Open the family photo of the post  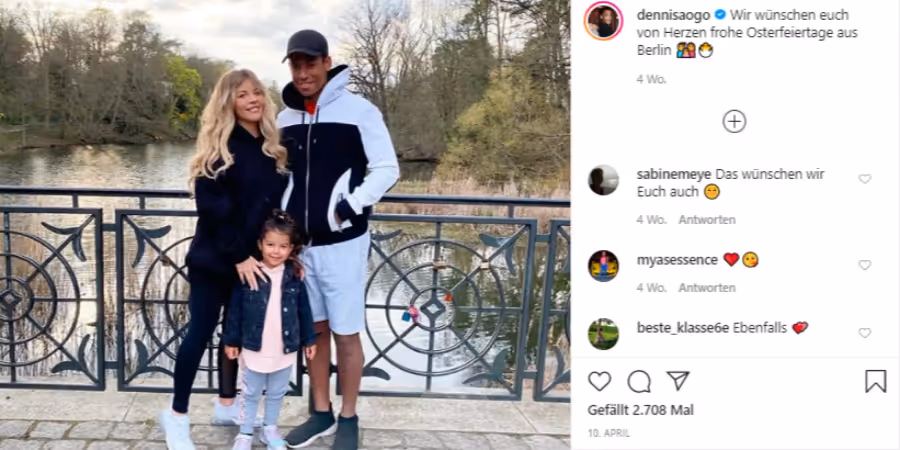pyautogui.click(x=285, y=225)
